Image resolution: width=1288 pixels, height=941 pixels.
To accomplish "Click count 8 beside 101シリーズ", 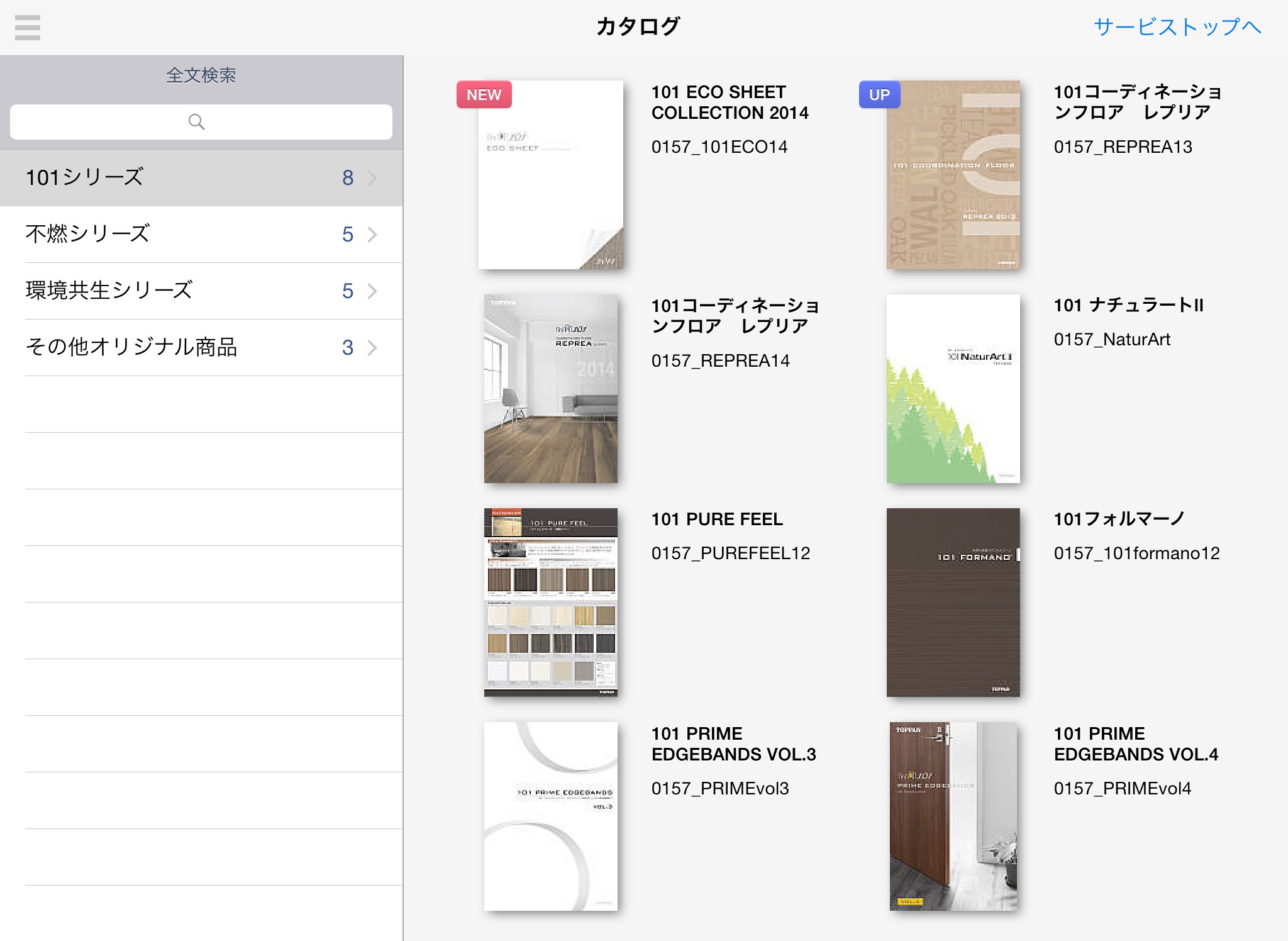I will click(x=348, y=178).
